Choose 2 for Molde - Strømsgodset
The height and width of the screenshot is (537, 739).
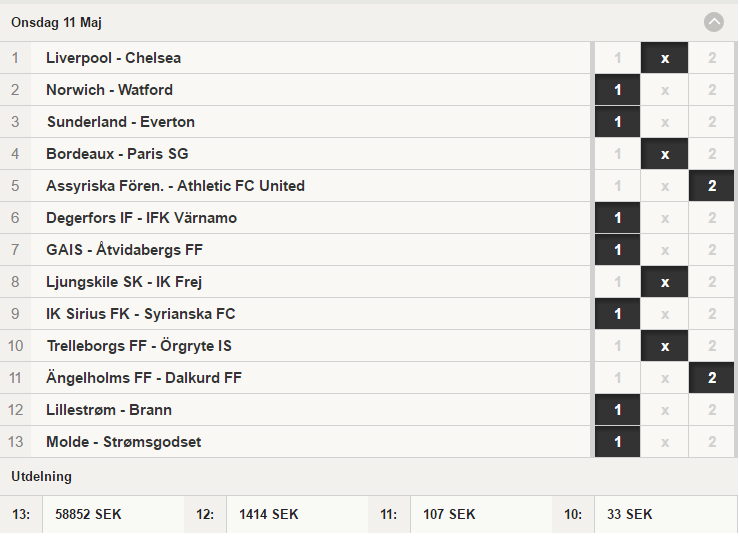tap(712, 442)
